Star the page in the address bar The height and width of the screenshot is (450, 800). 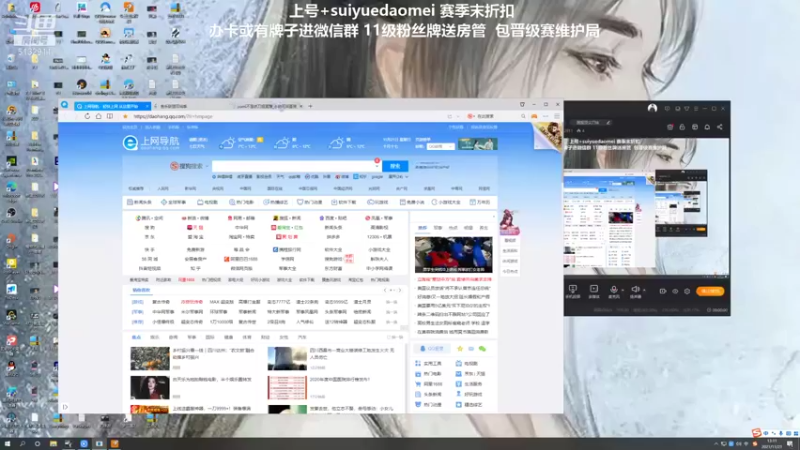click(x=126, y=116)
